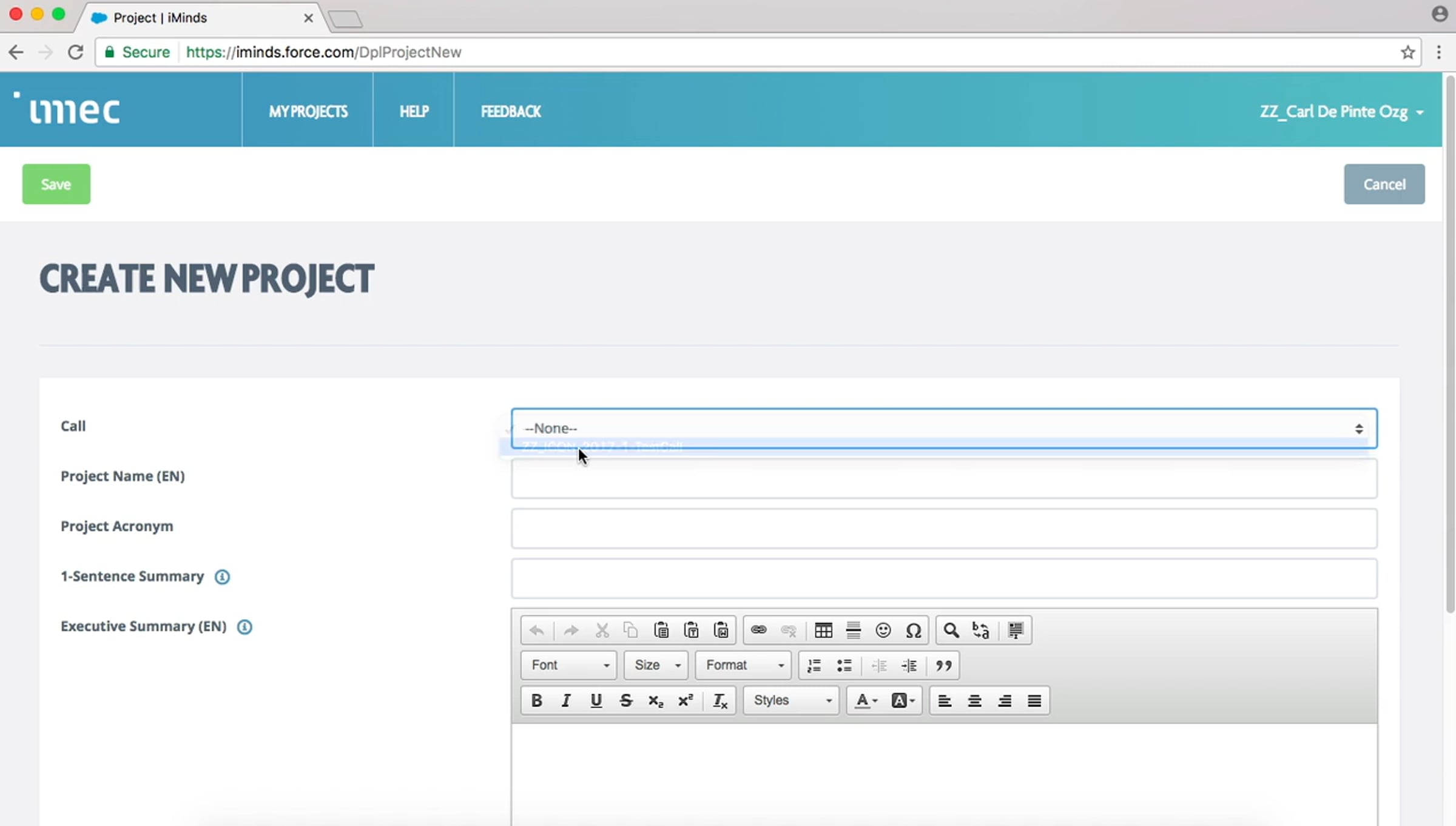Insert a table into the summary

point(823,631)
